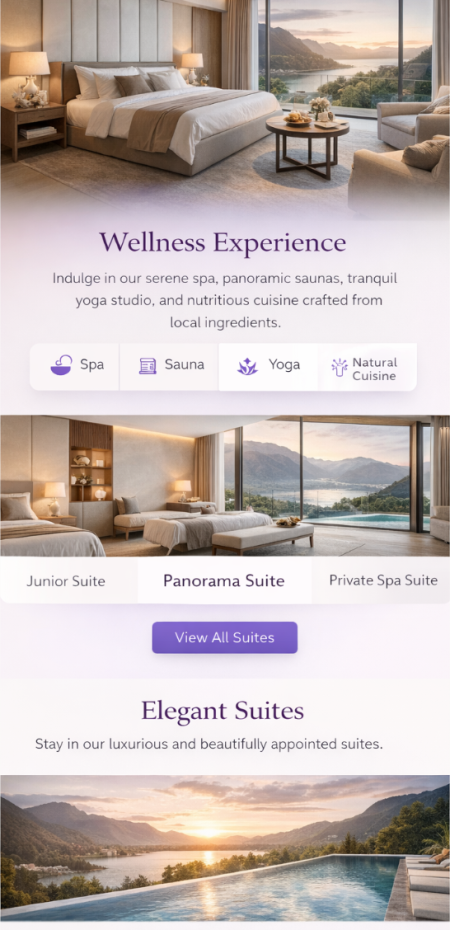This screenshot has height=930, width=450.
Task: Open the Panorama Suite room photo
Action: pyautogui.click(x=225, y=486)
